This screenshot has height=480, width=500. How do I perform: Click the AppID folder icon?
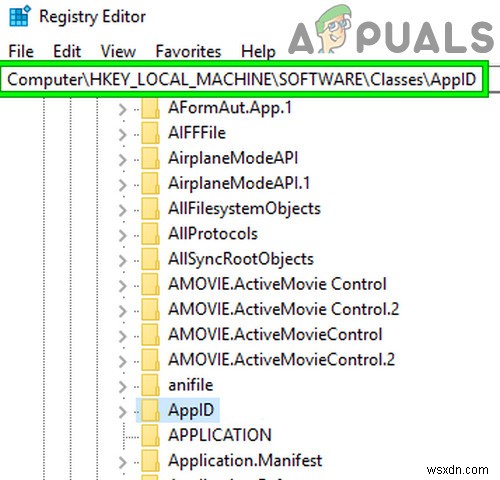pyautogui.click(x=150, y=411)
